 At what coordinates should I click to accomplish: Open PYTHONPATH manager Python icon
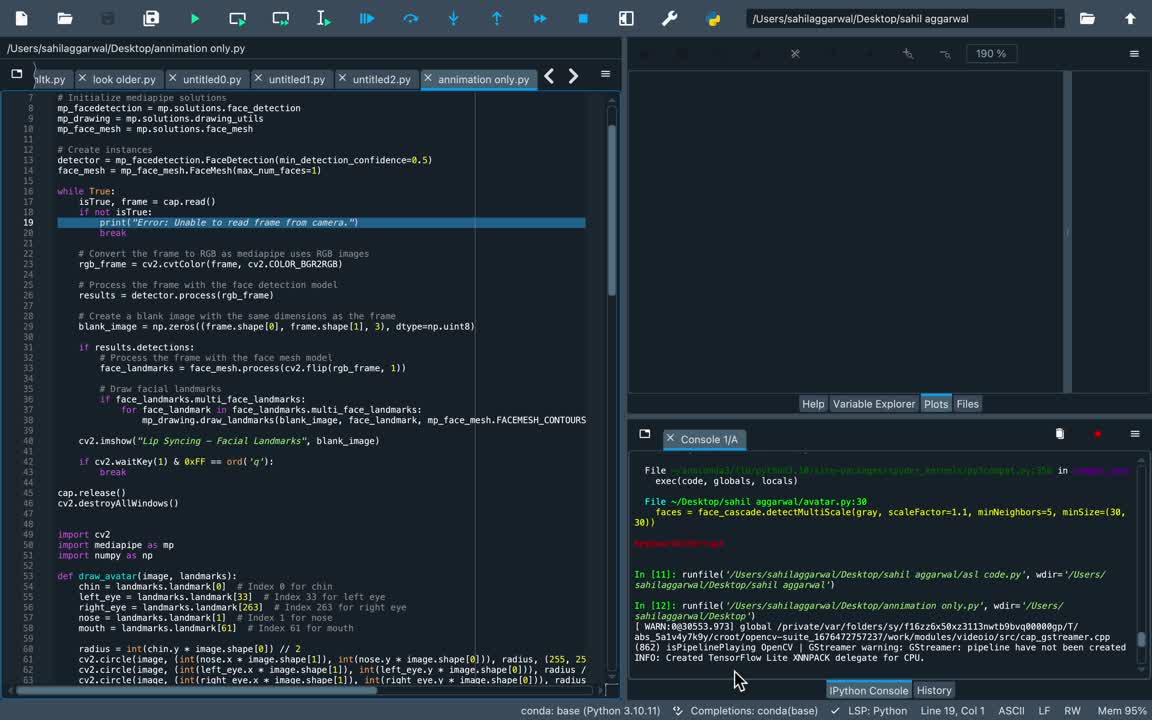pos(713,18)
